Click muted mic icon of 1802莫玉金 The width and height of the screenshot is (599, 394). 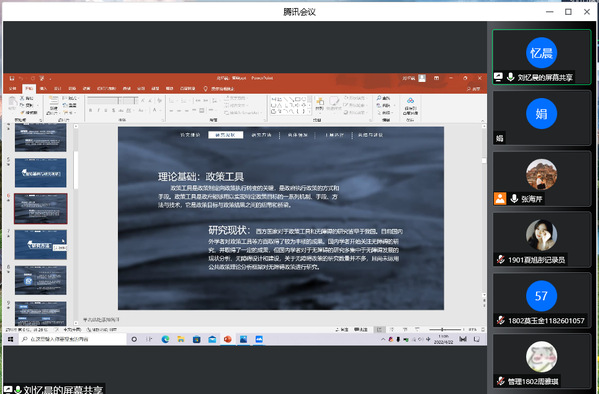[x=501, y=320]
